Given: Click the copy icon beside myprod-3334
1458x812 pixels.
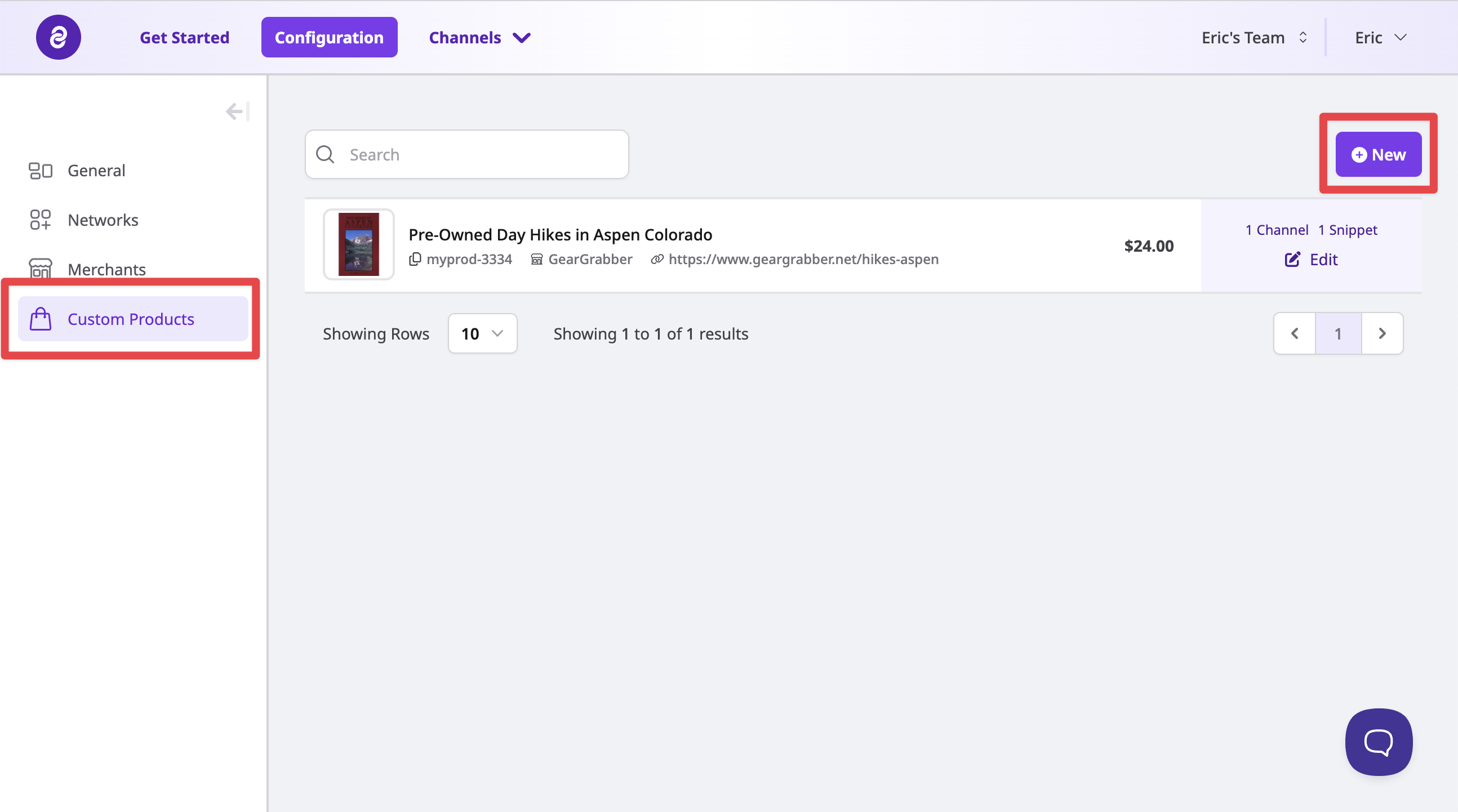Looking at the screenshot, I should [415, 259].
